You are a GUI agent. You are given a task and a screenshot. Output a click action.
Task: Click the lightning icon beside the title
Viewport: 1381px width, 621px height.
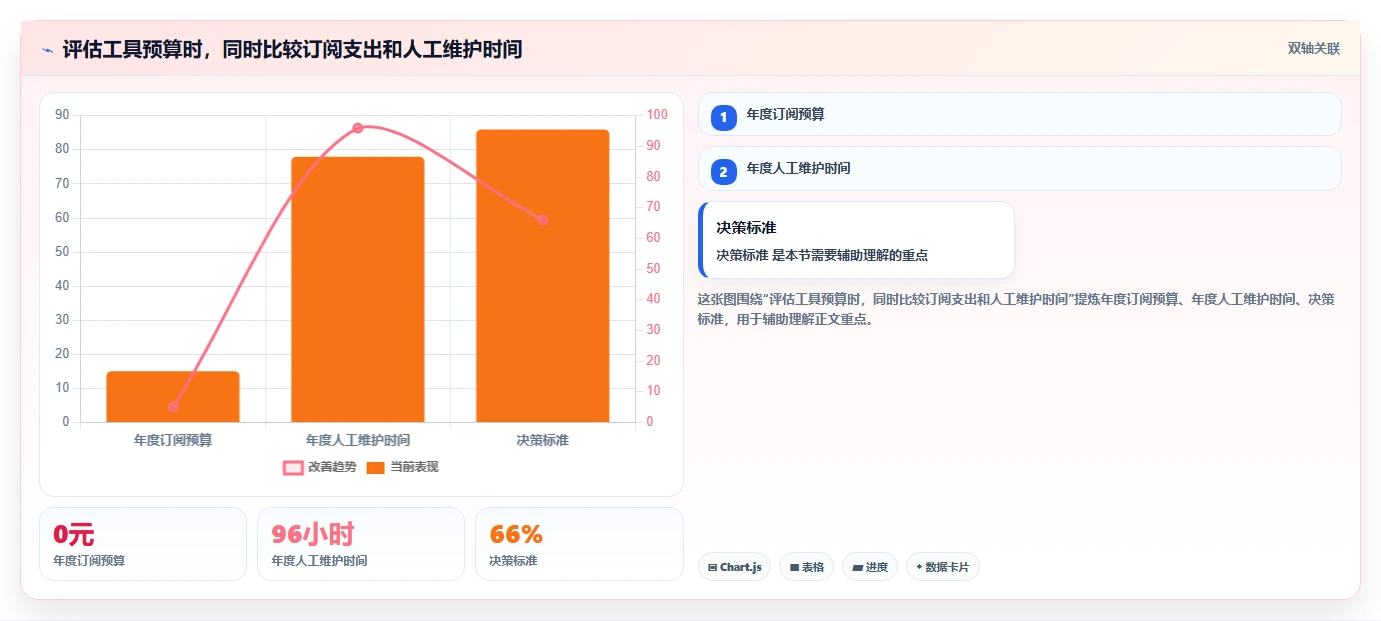[47, 50]
